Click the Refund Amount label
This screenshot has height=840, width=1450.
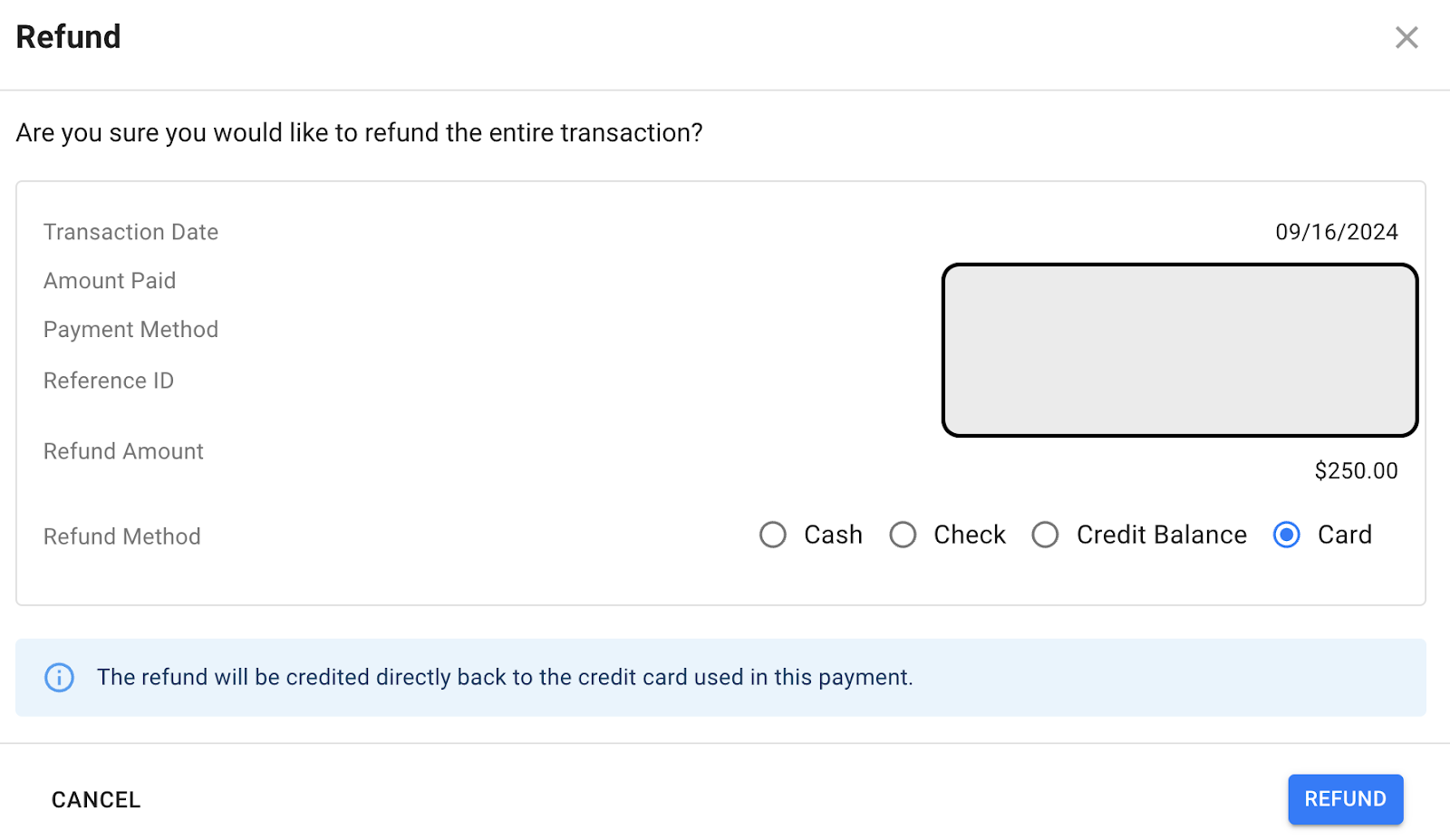[x=124, y=451]
